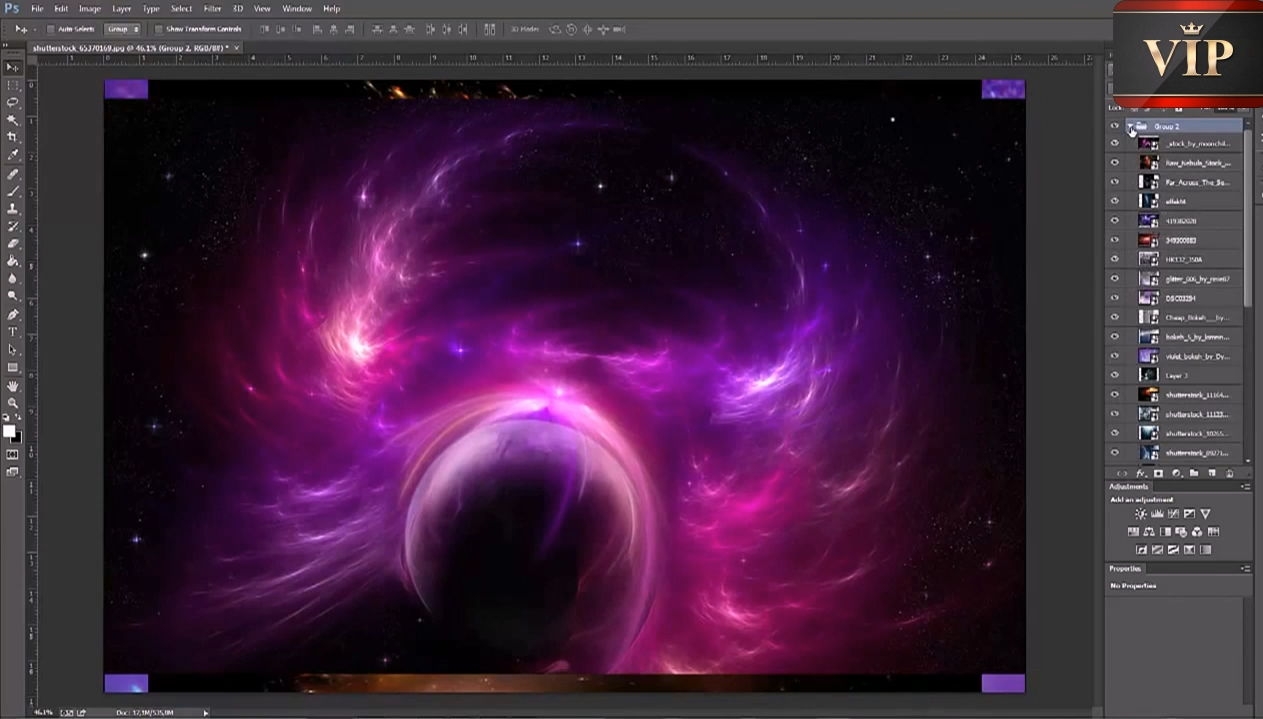Open the Filter menu
1263x719 pixels.
pos(213,8)
